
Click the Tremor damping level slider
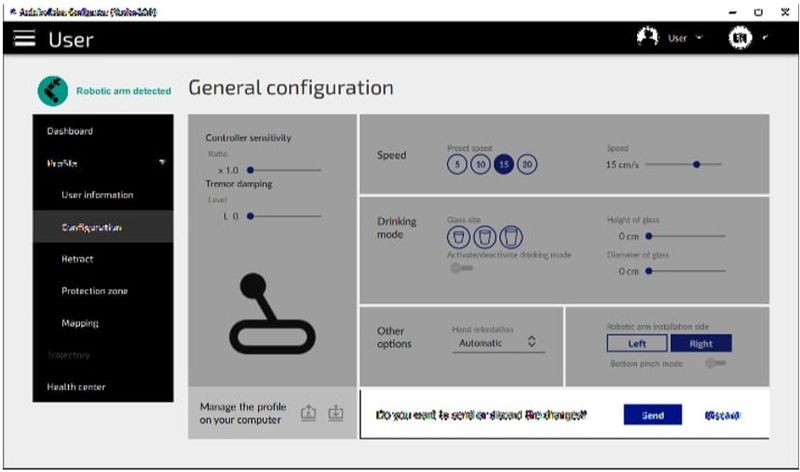[285, 216]
